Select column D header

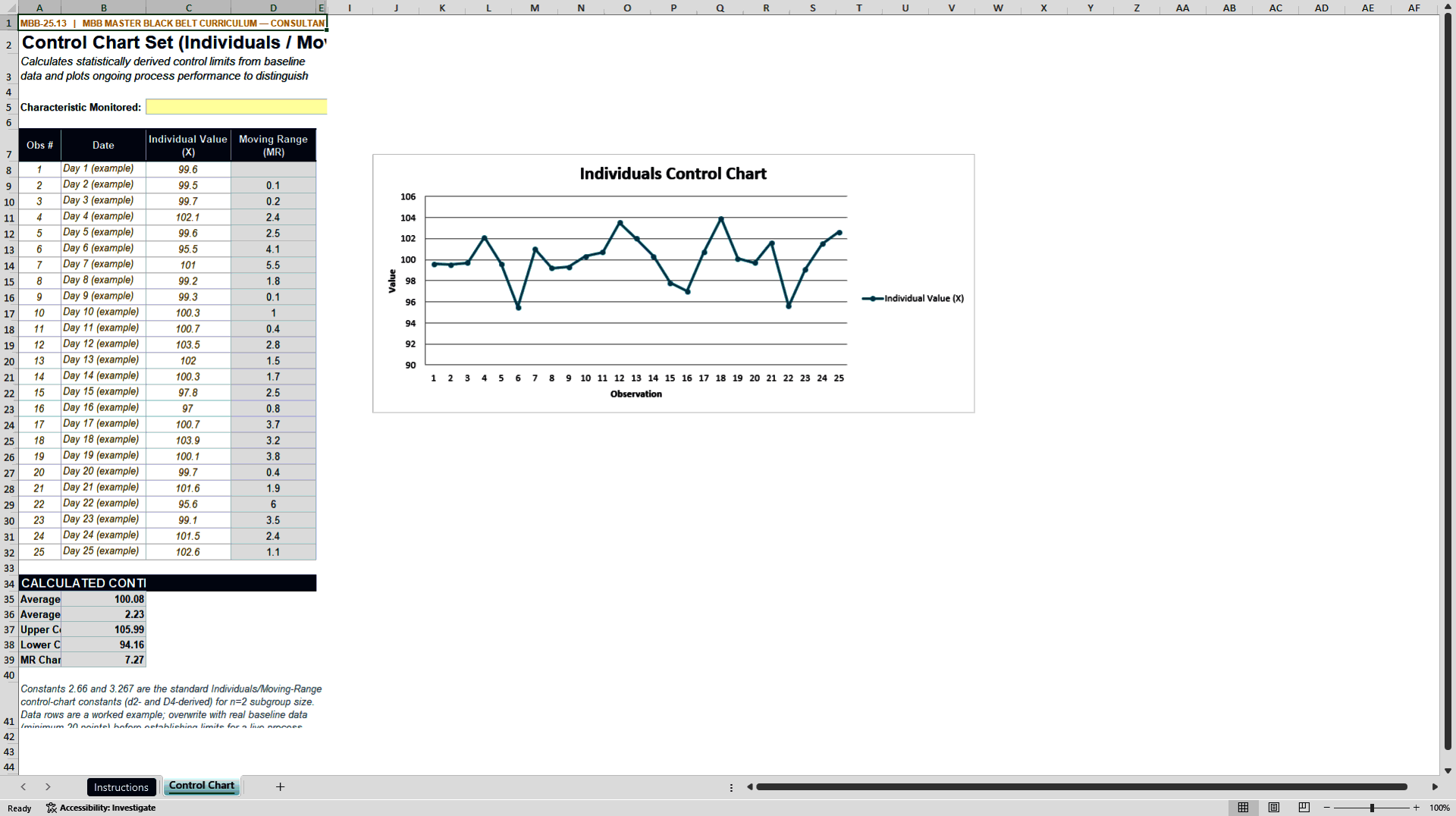coord(273,8)
